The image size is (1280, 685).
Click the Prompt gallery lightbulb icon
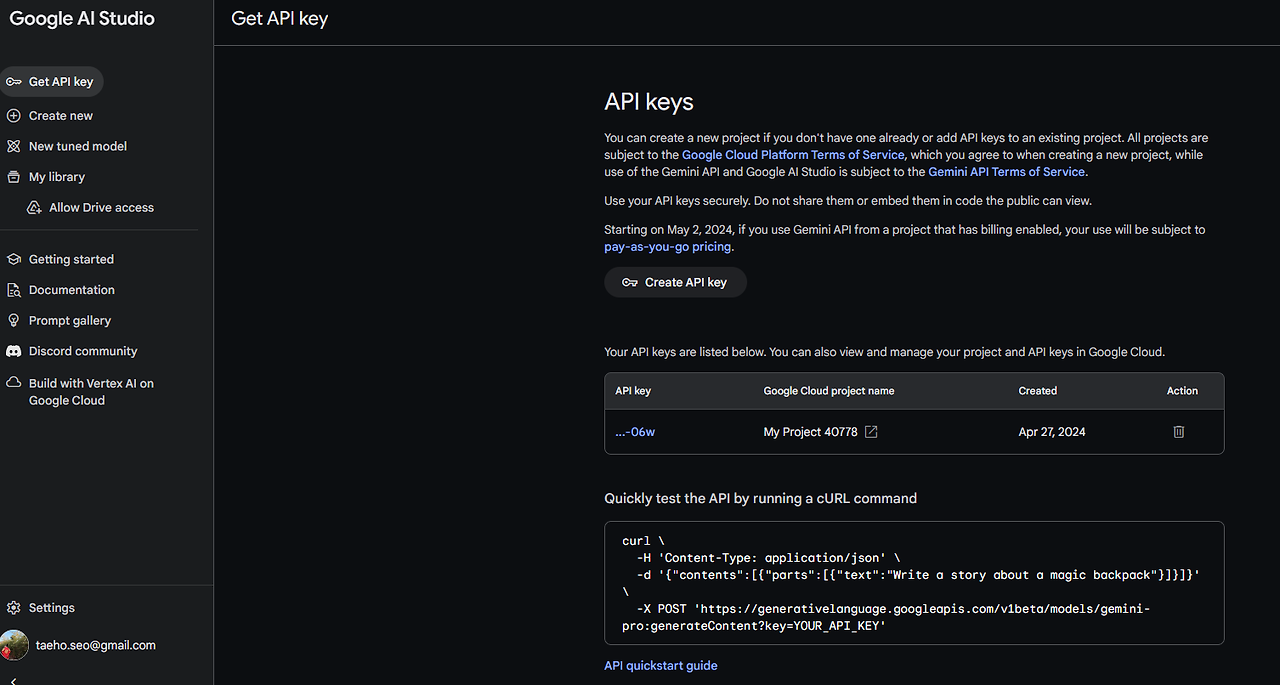[x=14, y=321]
